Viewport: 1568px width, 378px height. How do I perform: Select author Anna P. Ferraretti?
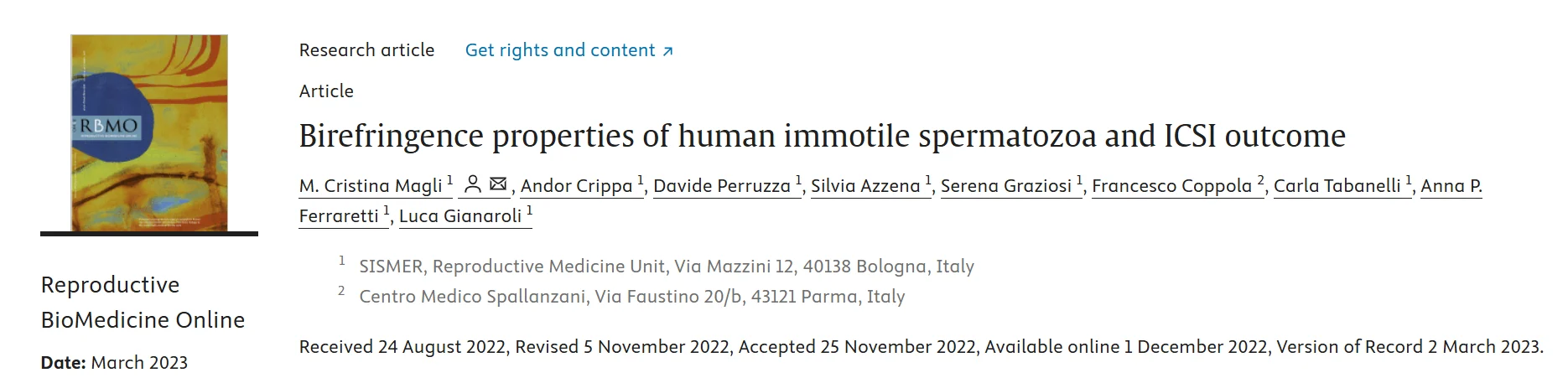pyautogui.click(x=1451, y=185)
